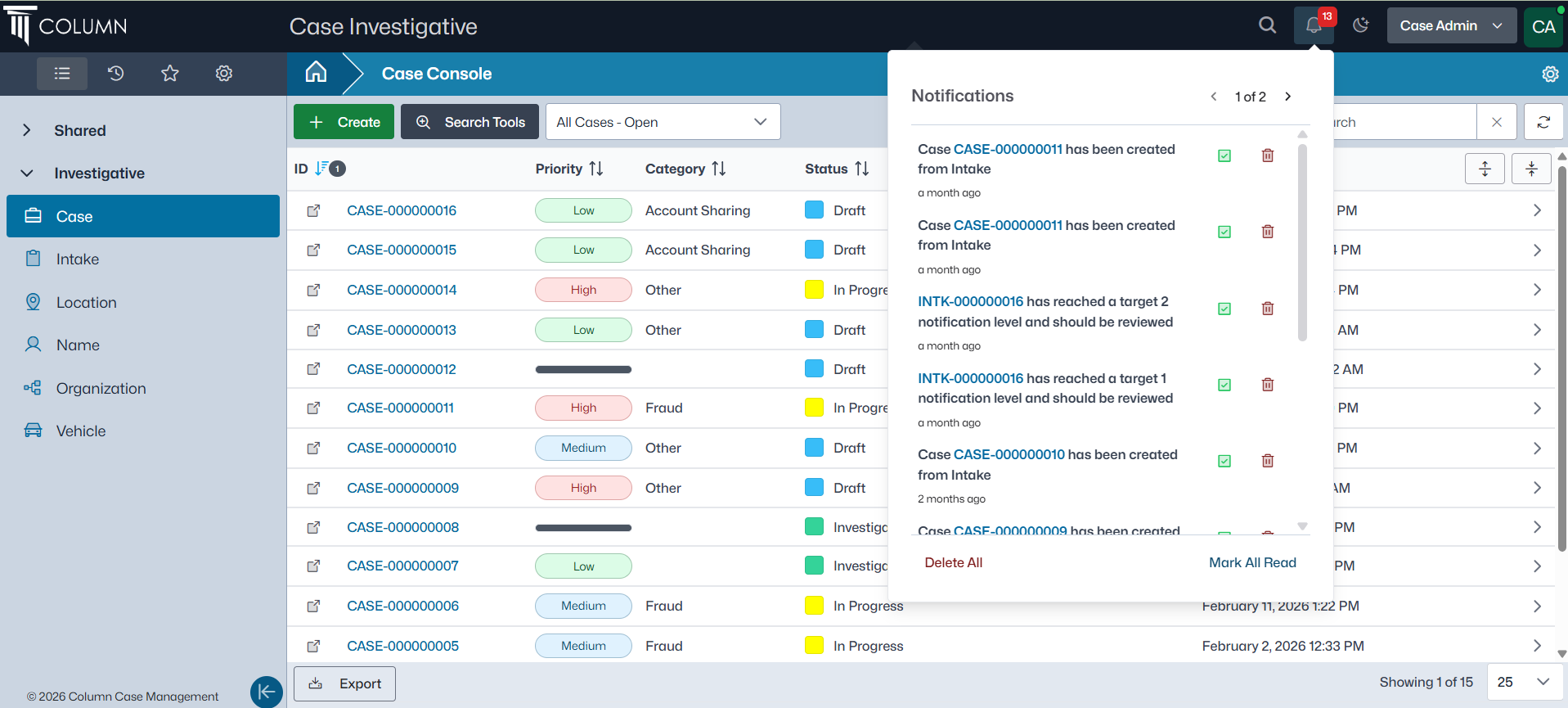
Task: Open the history clock icon in sidebar
Action: click(115, 74)
